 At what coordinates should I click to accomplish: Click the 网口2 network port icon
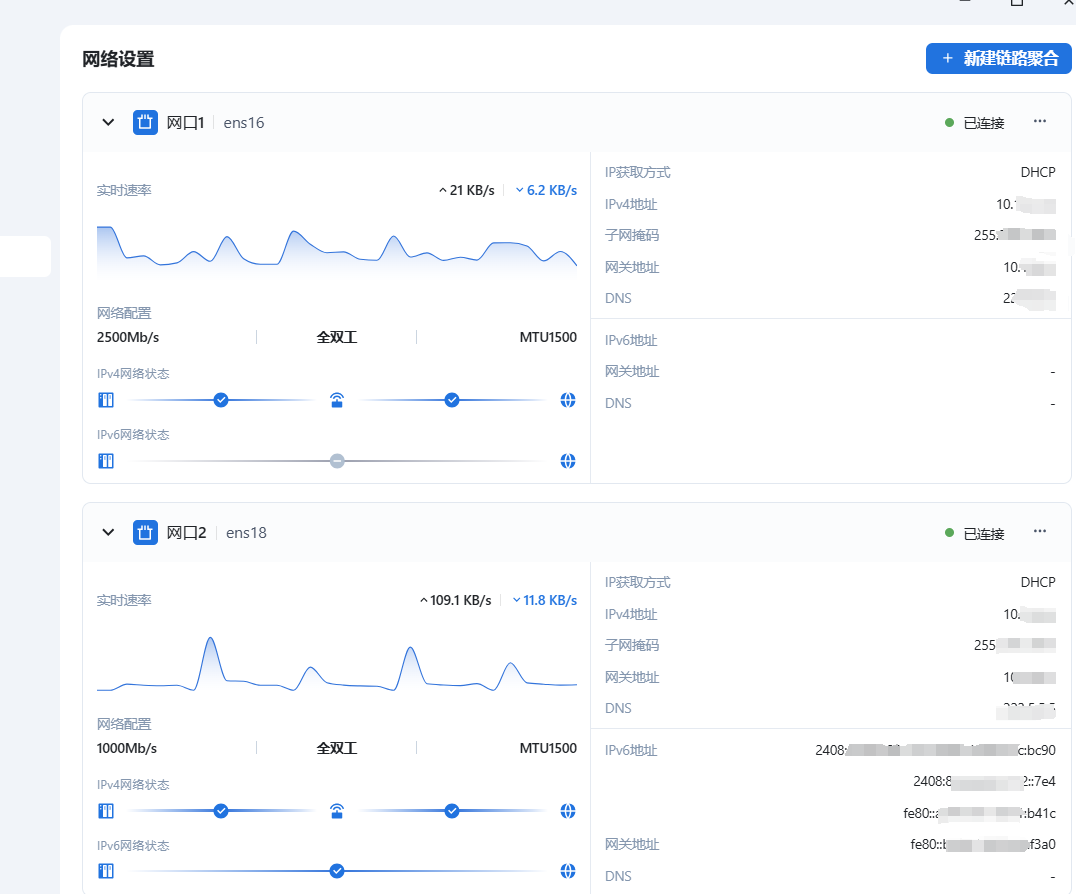[x=145, y=532]
